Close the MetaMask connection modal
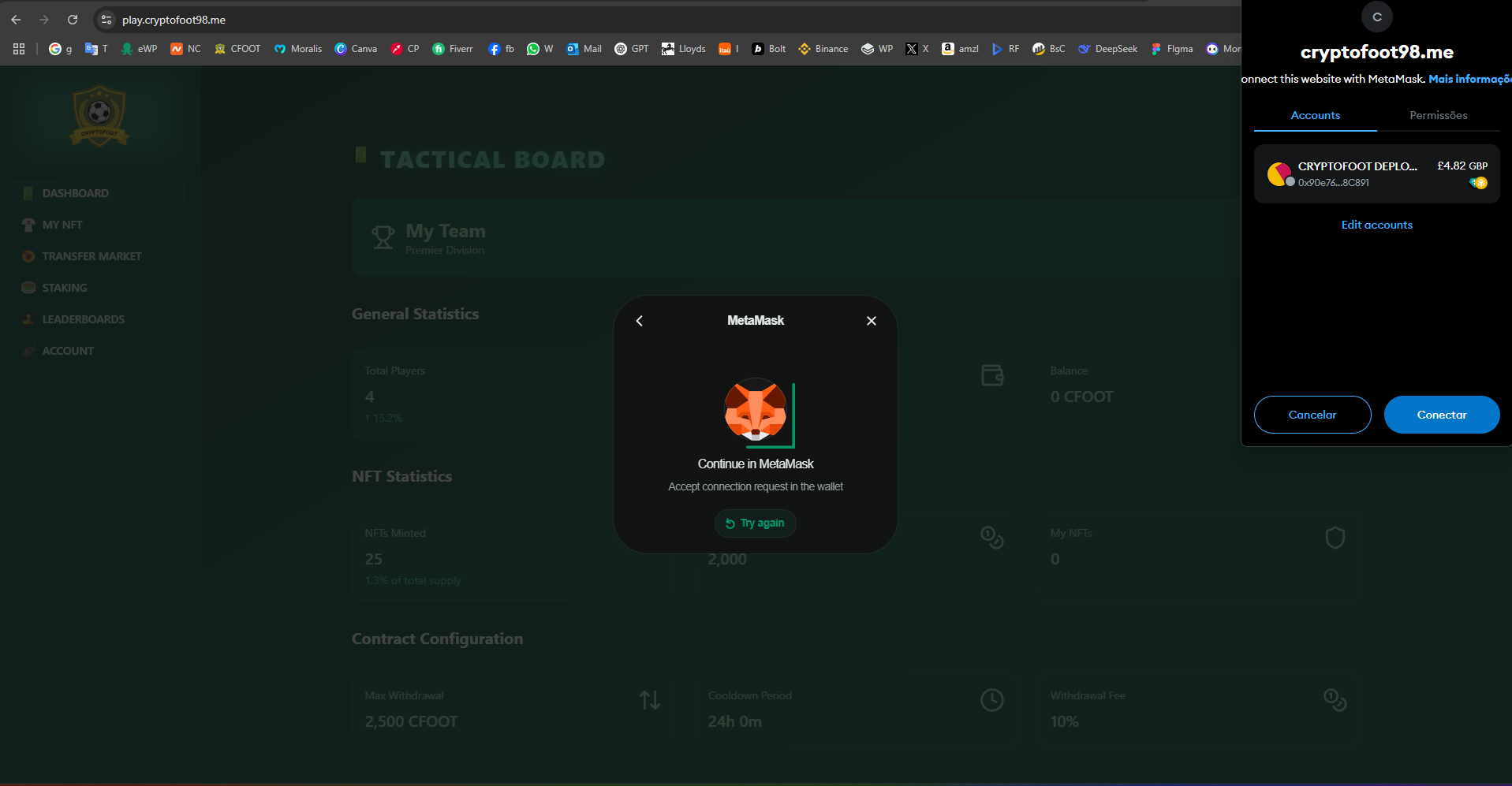The width and height of the screenshot is (1512, 786). 872,321
